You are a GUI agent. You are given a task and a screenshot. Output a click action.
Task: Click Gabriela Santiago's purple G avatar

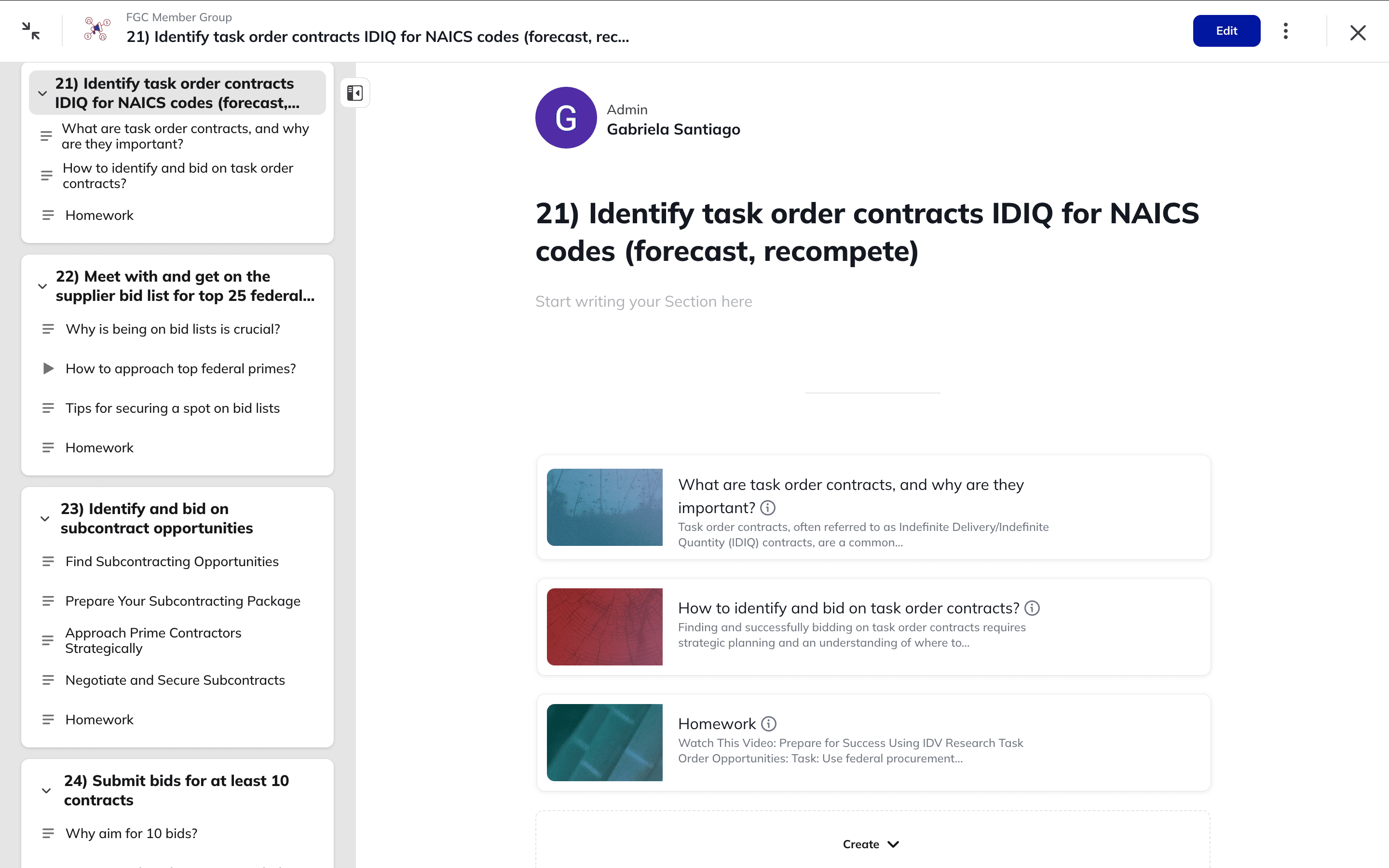click(x=566, y=118)
